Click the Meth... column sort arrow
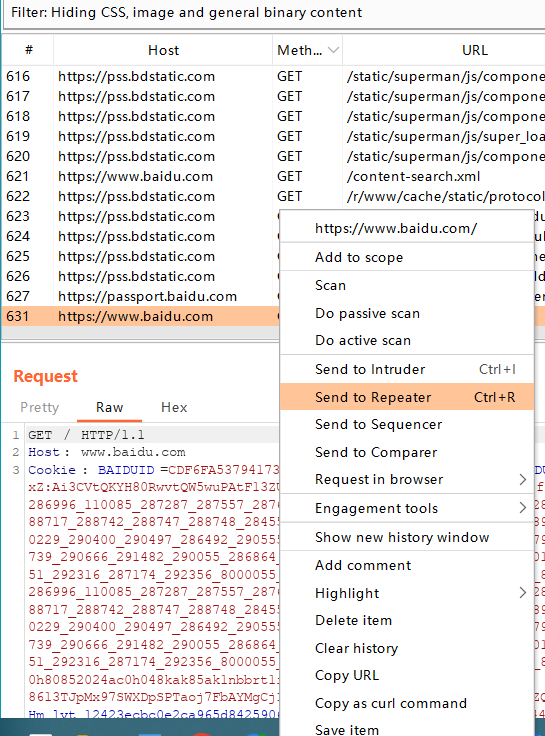This screenshot has width=545, height=736. (333, 50)
